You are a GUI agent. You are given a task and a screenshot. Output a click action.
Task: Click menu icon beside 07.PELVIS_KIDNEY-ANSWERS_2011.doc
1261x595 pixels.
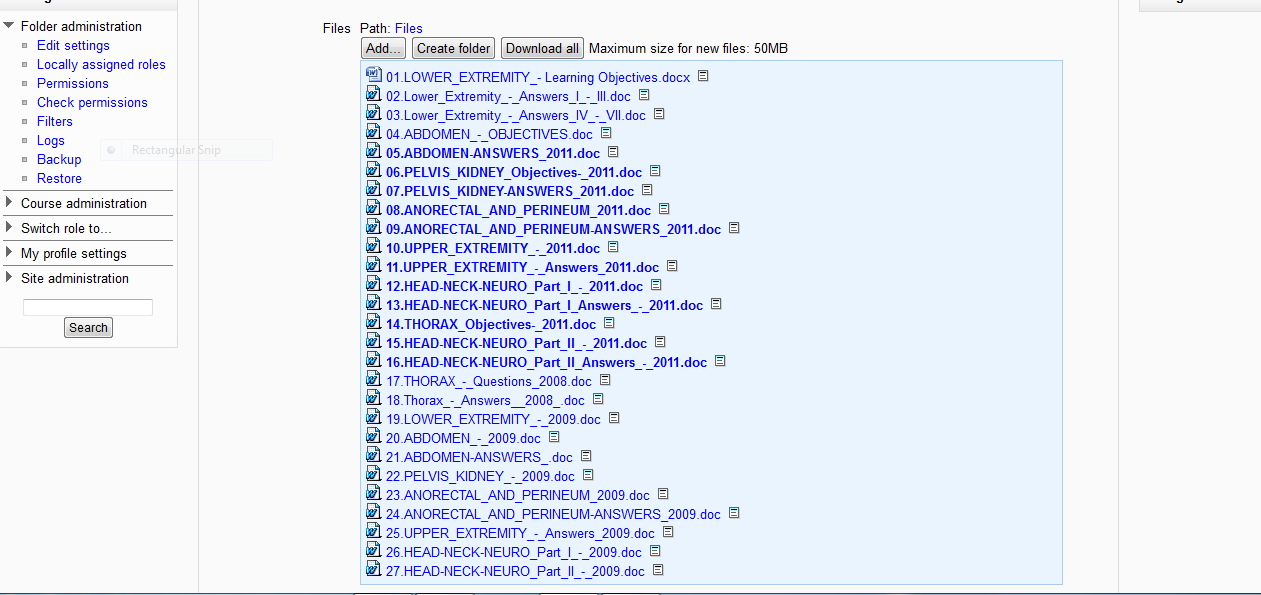[x=647, y=190]
